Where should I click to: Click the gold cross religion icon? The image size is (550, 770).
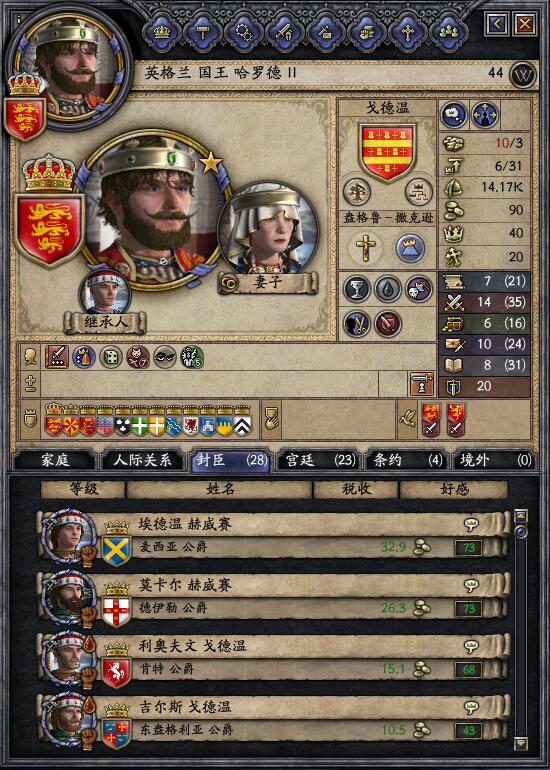pyautogui.click(x=365, y=248)
